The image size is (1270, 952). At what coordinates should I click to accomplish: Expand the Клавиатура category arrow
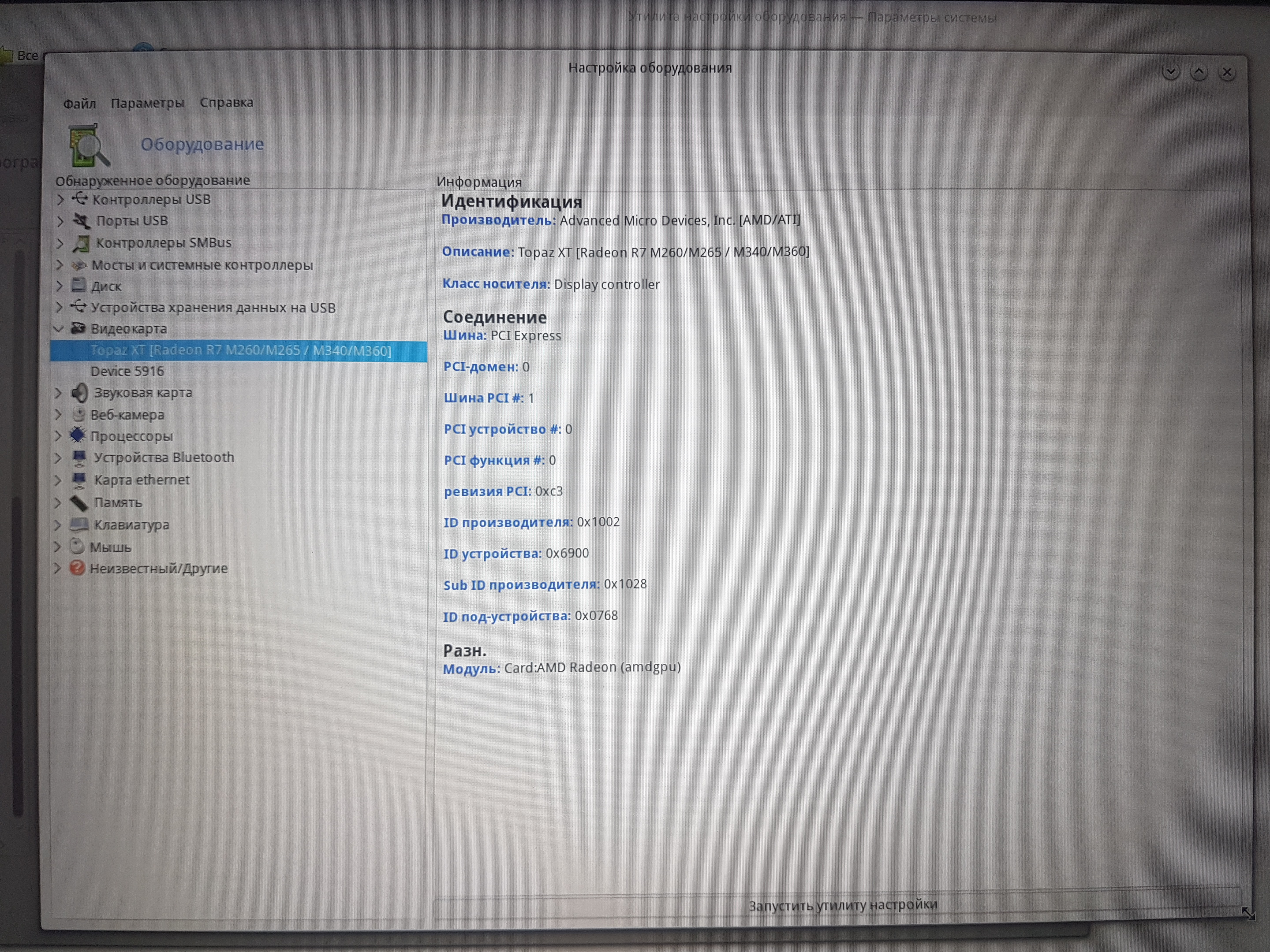(57, 524)
